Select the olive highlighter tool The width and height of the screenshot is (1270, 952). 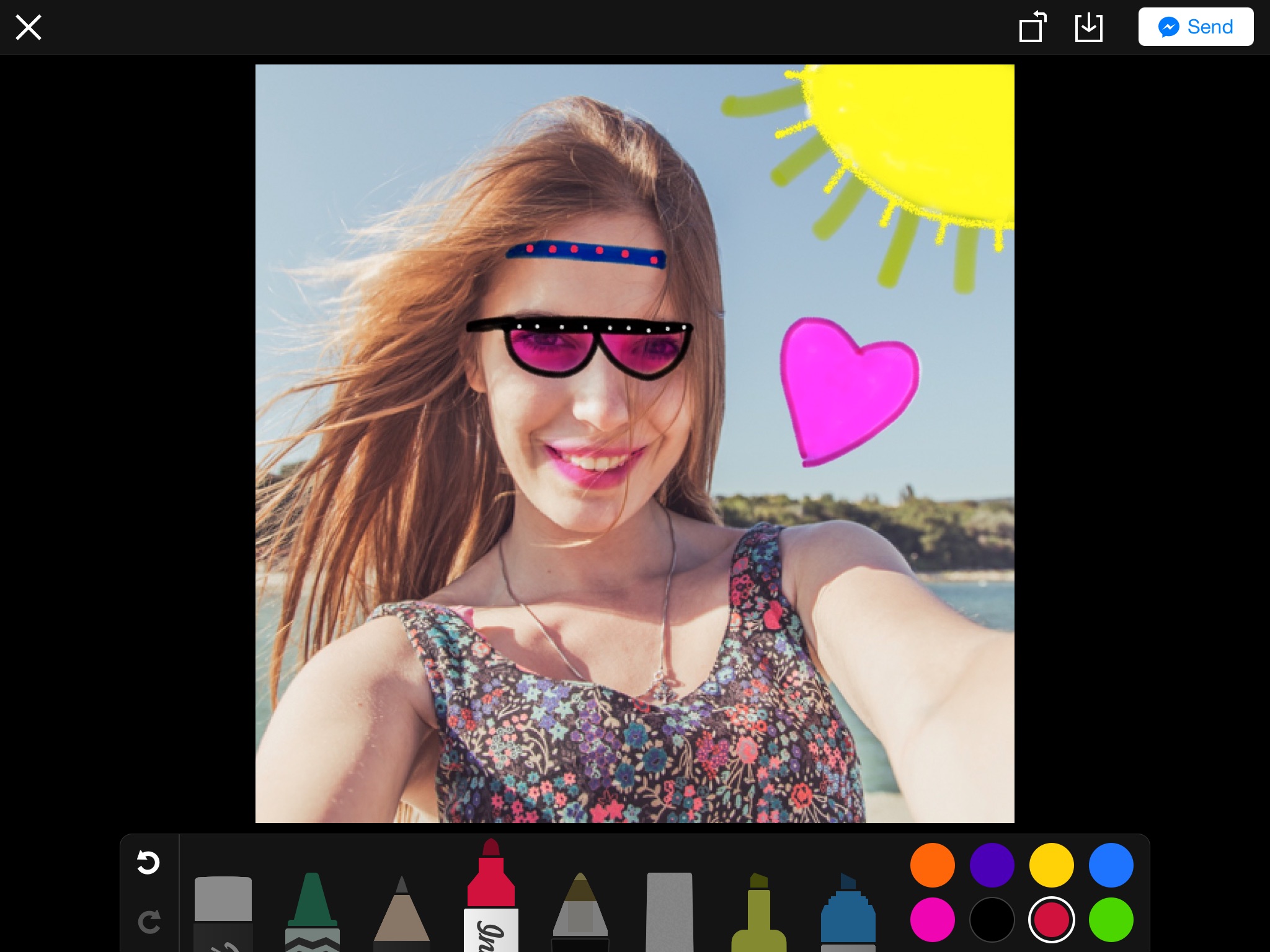point(759,916)
